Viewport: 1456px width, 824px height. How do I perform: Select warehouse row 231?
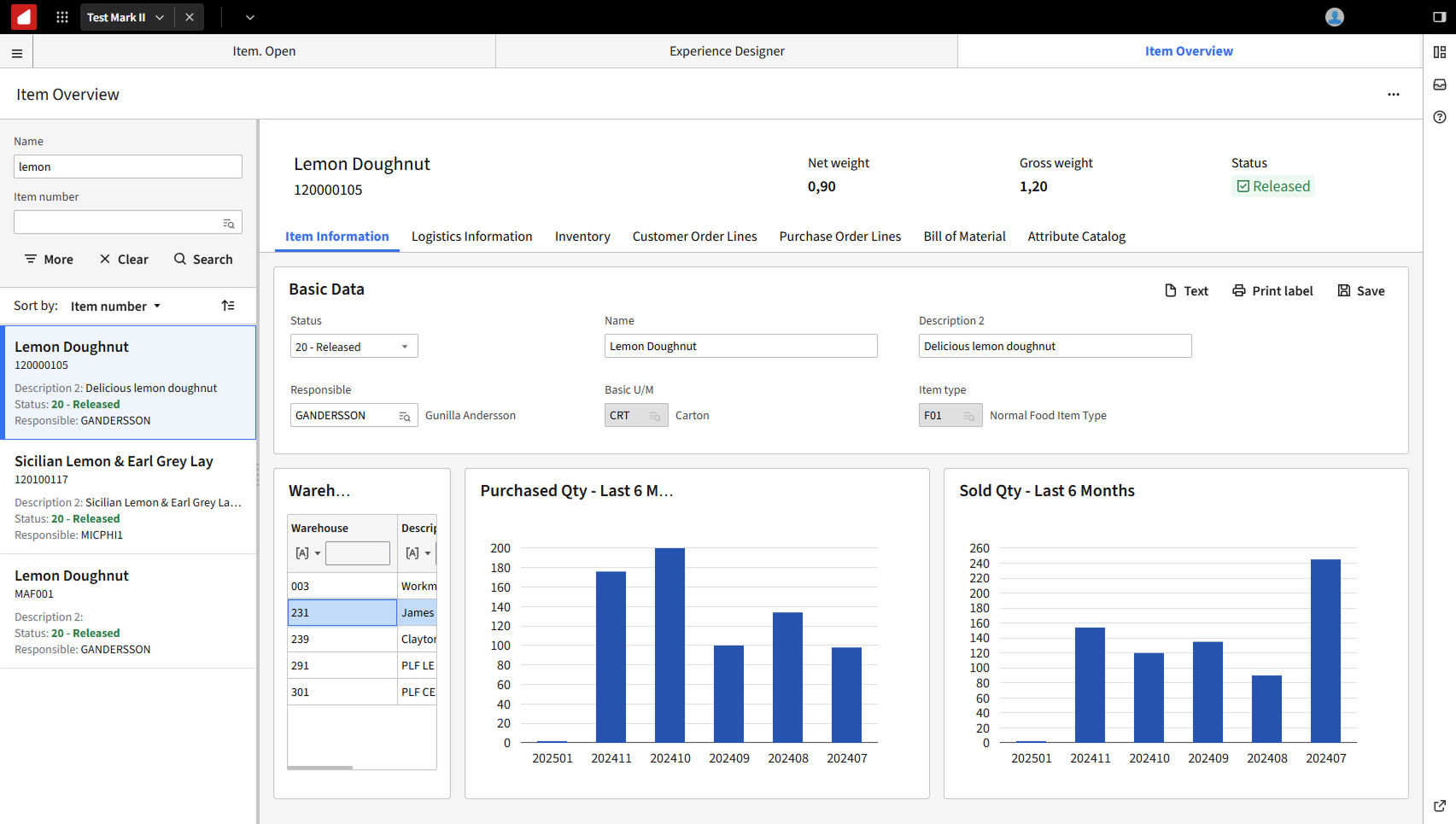342,613
